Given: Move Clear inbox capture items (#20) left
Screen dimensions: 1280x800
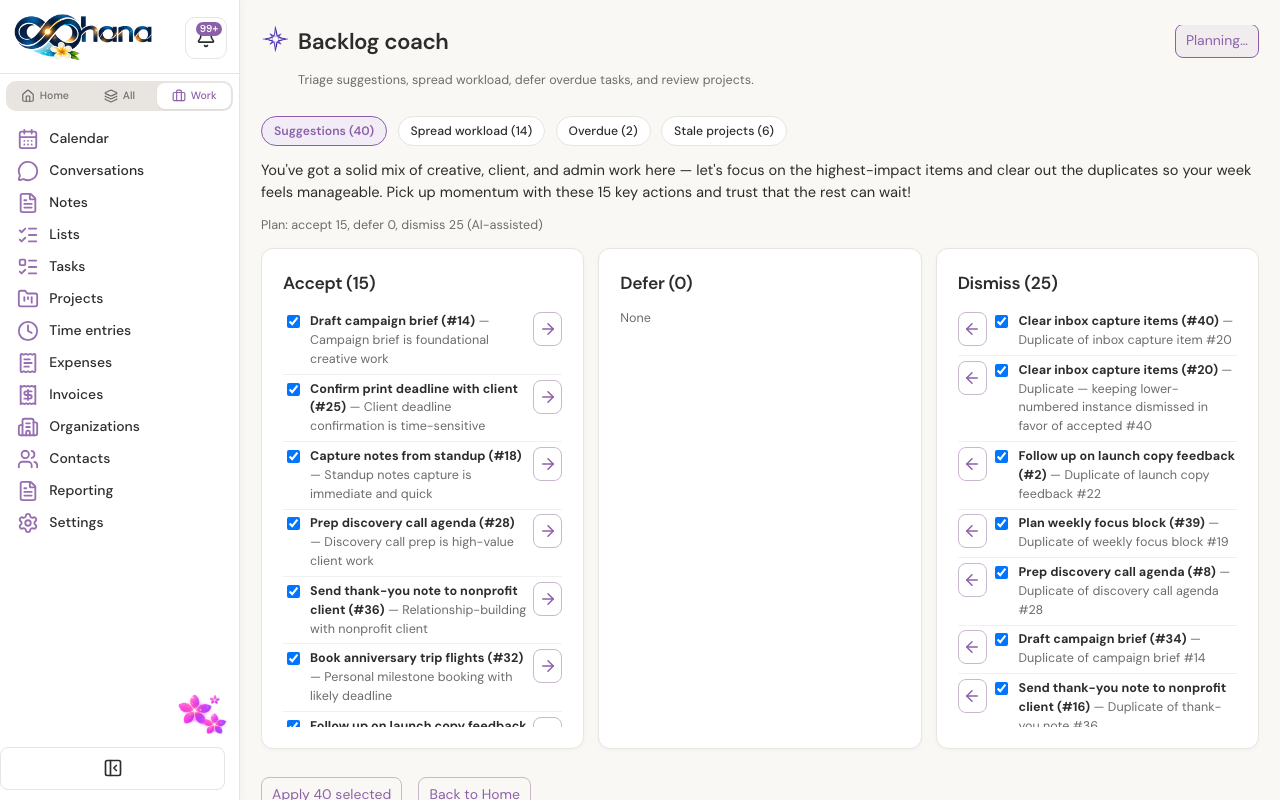Looking at the screenshot, I should pyautogui.click(x=972, y=378).
